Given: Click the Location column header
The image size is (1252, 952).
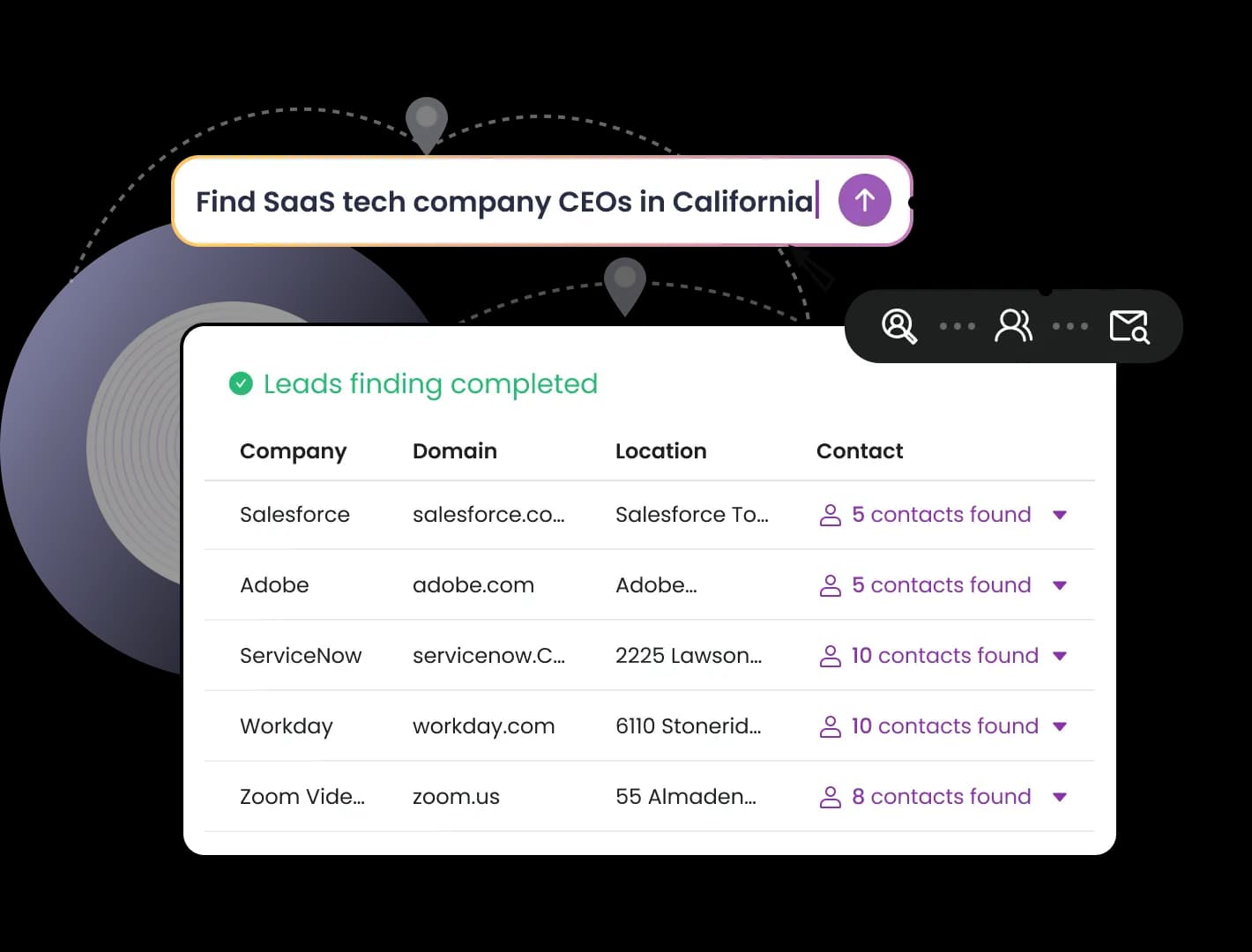Looking at the screenshot, I should tap(661, 451).
